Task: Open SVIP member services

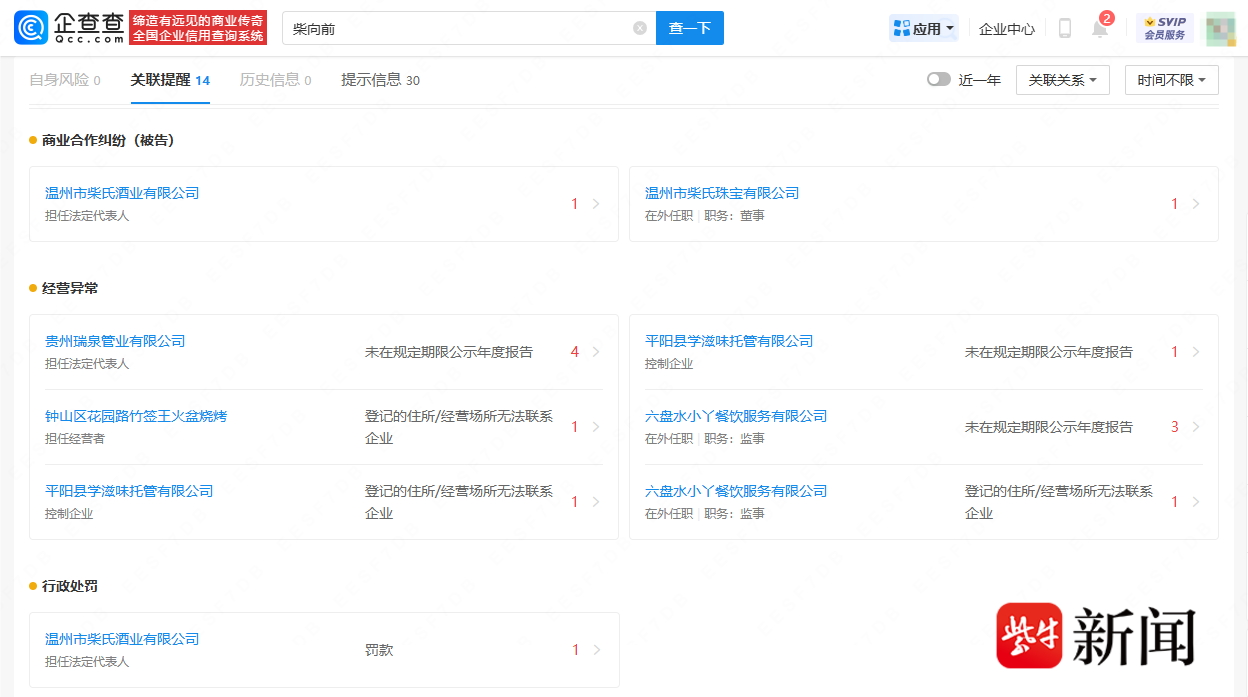Action: (1165, 28)
